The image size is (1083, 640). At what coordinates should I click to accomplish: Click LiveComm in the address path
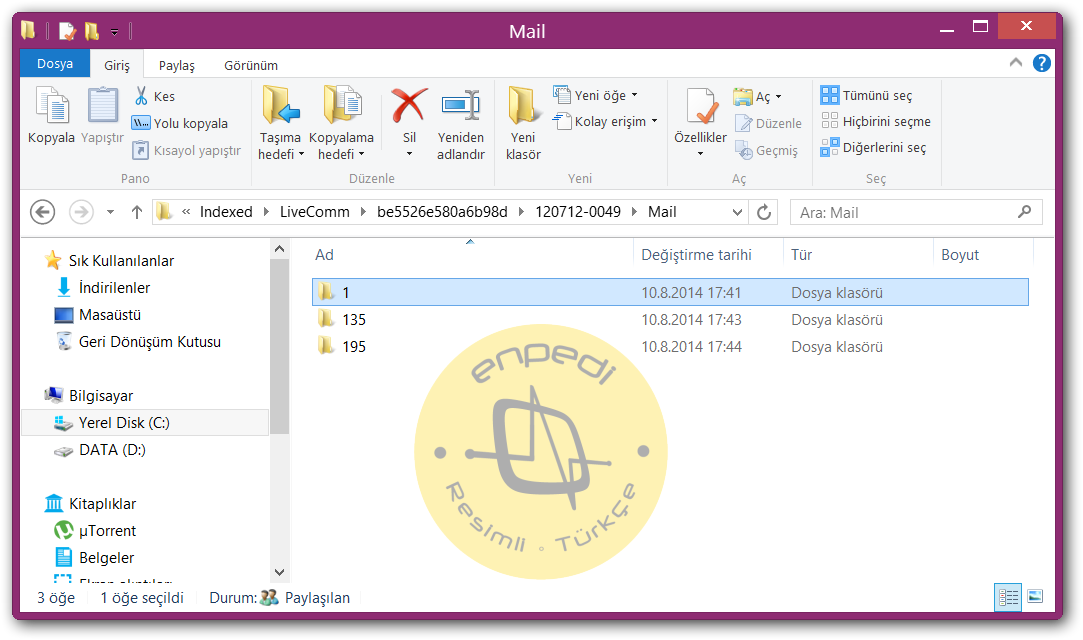tap(314, 212)
